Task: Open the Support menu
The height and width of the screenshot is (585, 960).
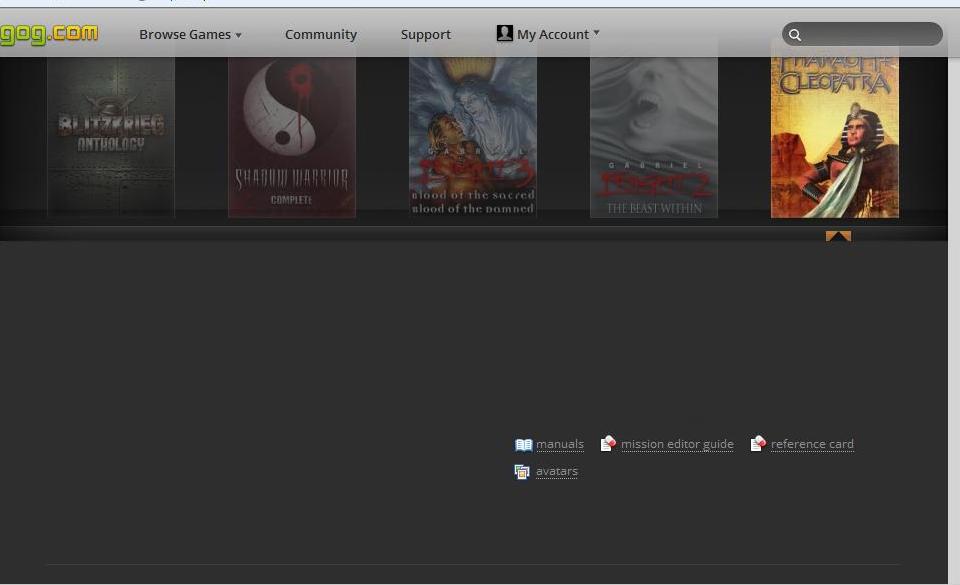Action: (426, 35)
